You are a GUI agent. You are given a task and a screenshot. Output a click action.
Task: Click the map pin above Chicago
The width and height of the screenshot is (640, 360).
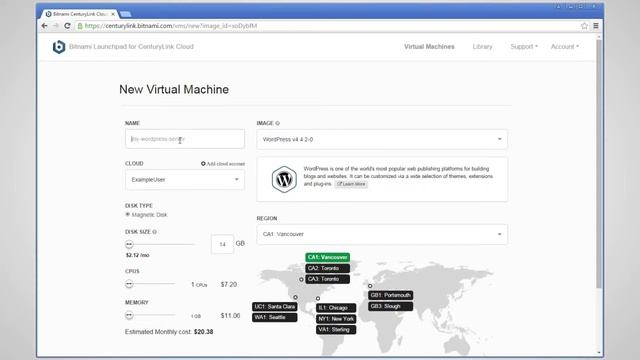click(318, 298)
